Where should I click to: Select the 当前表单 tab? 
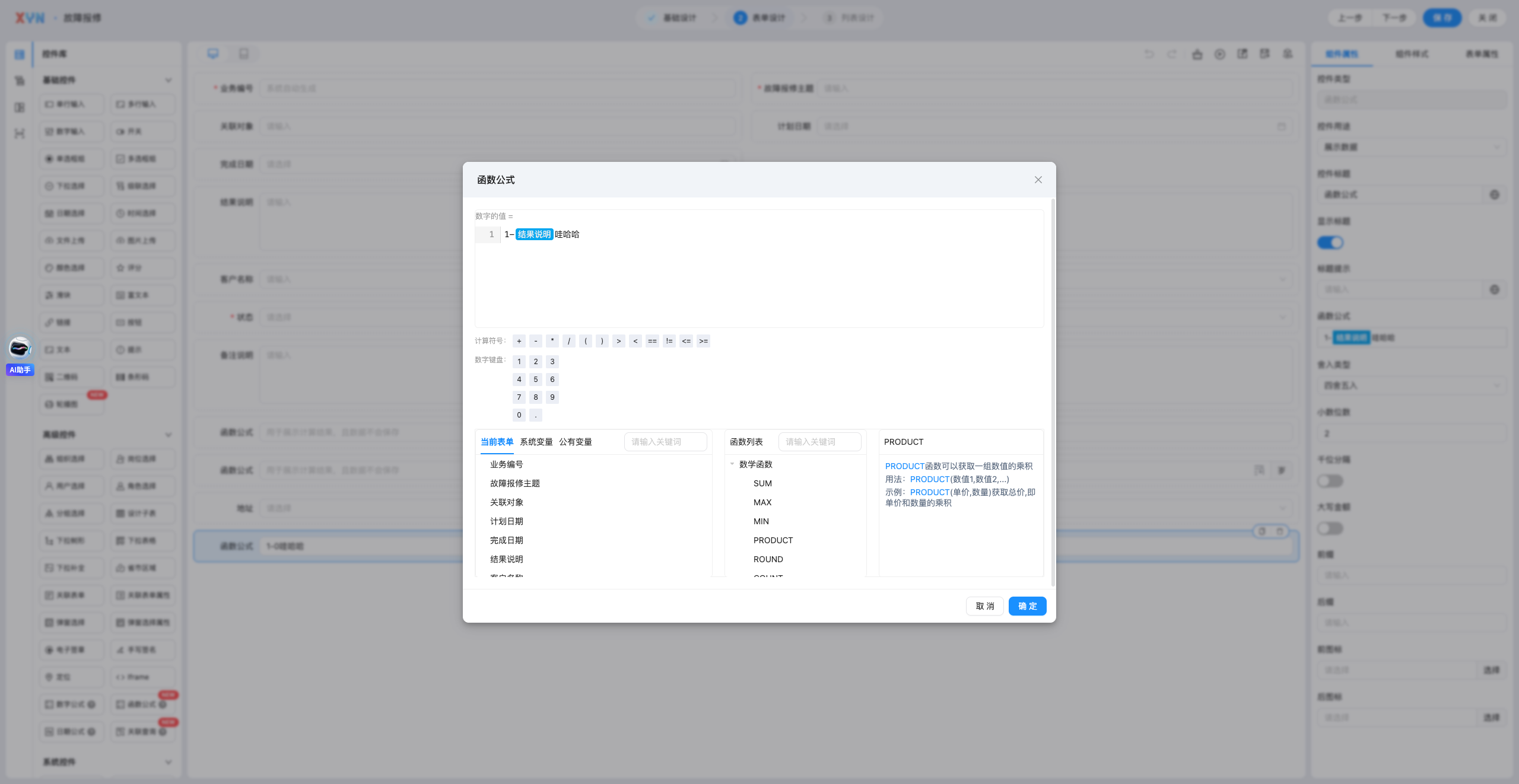(x=497, y=442)
